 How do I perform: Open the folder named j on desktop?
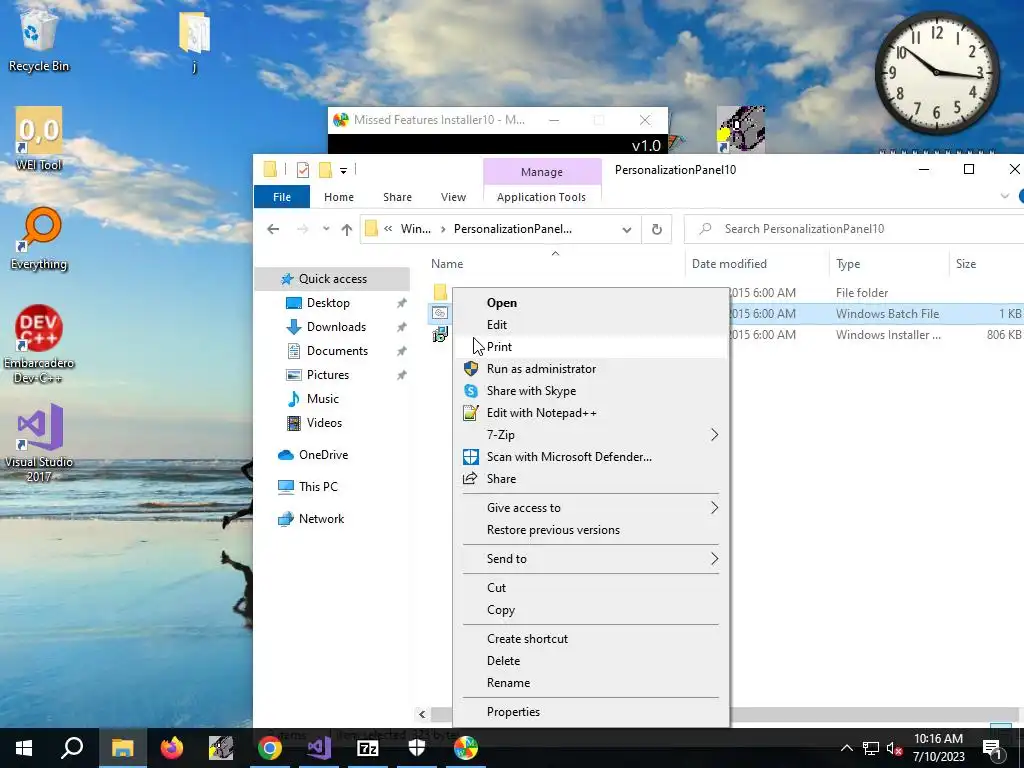(194, 42)
